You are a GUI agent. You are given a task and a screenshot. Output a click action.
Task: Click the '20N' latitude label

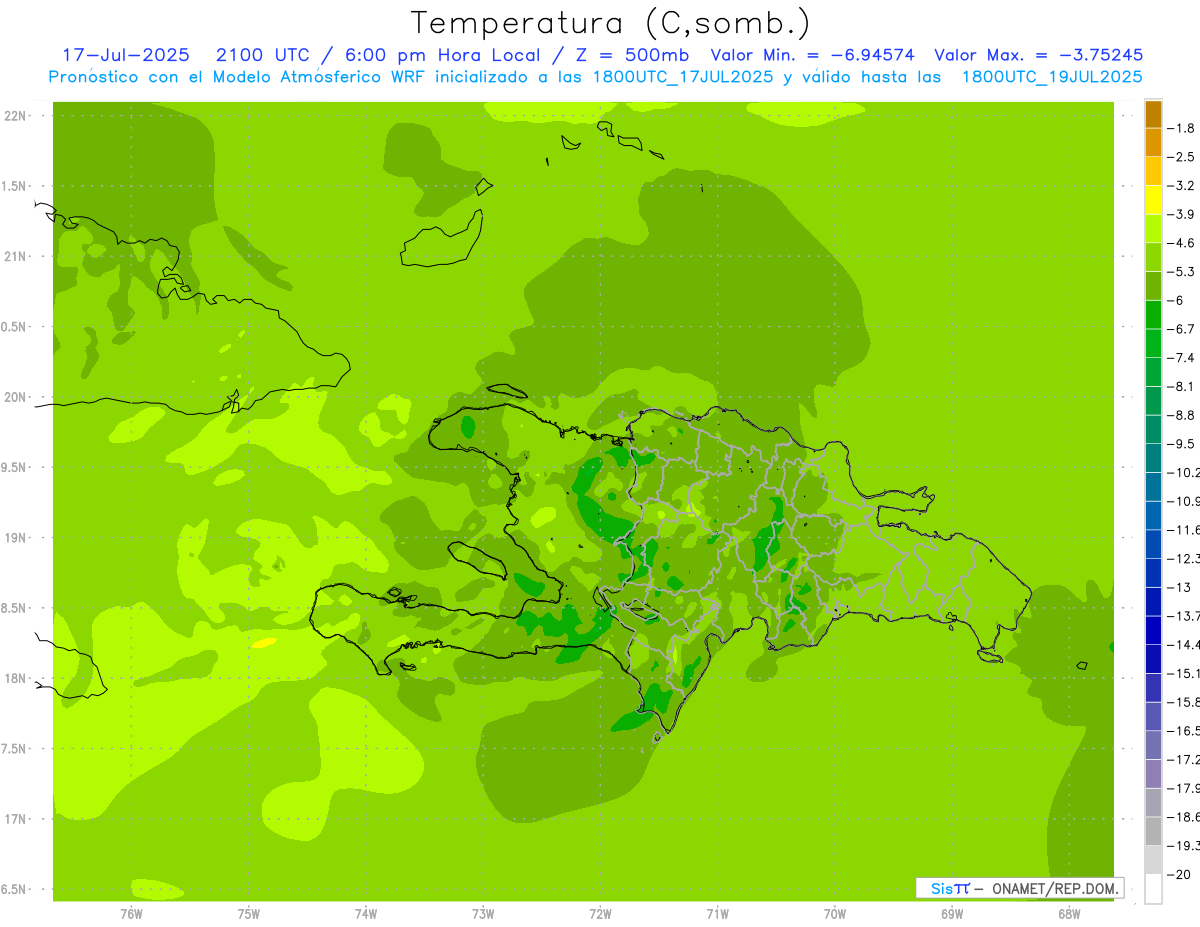point(14,397)
